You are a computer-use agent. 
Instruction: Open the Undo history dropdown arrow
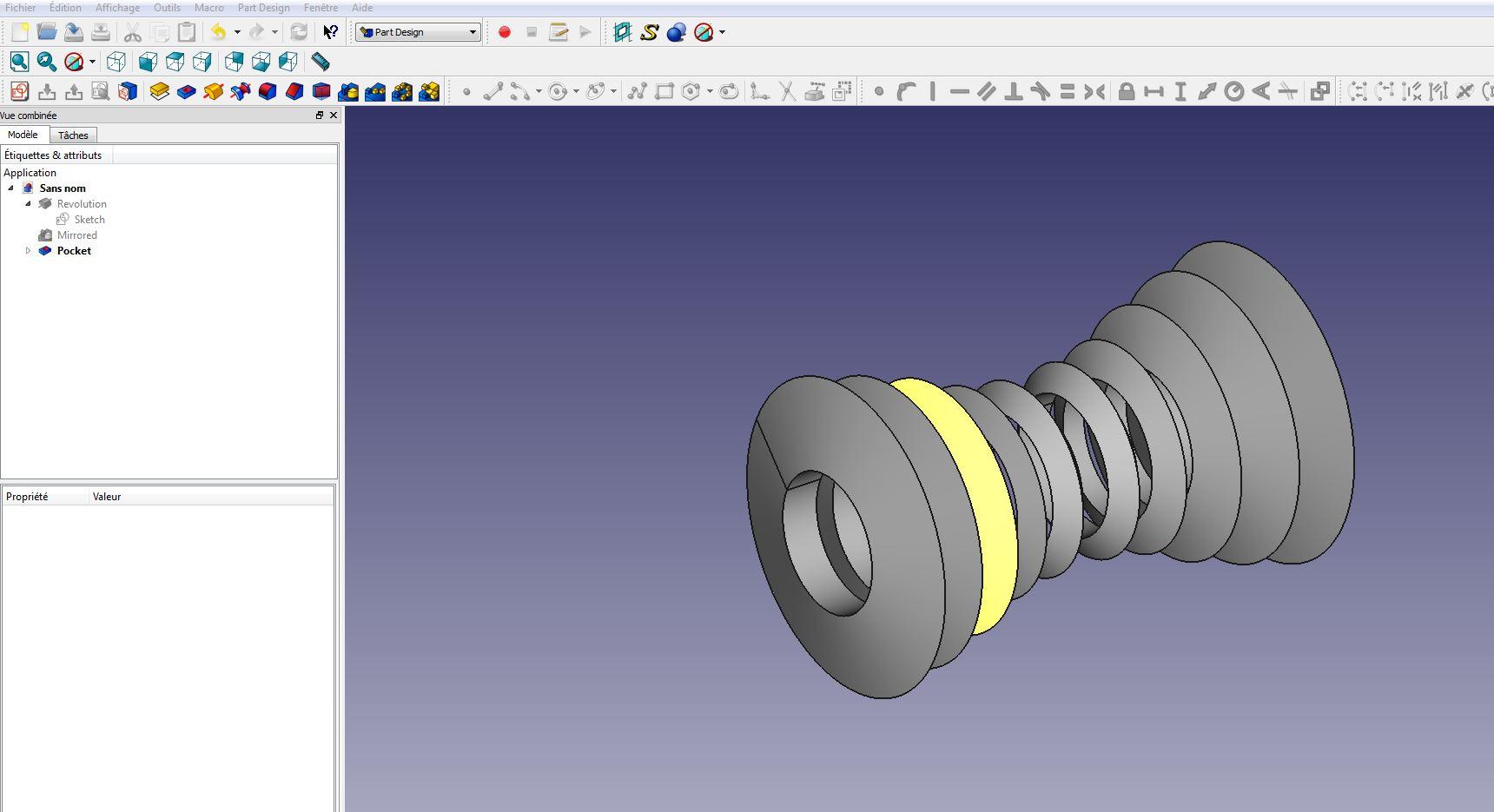pyautogui.click(x=237, y=32)
